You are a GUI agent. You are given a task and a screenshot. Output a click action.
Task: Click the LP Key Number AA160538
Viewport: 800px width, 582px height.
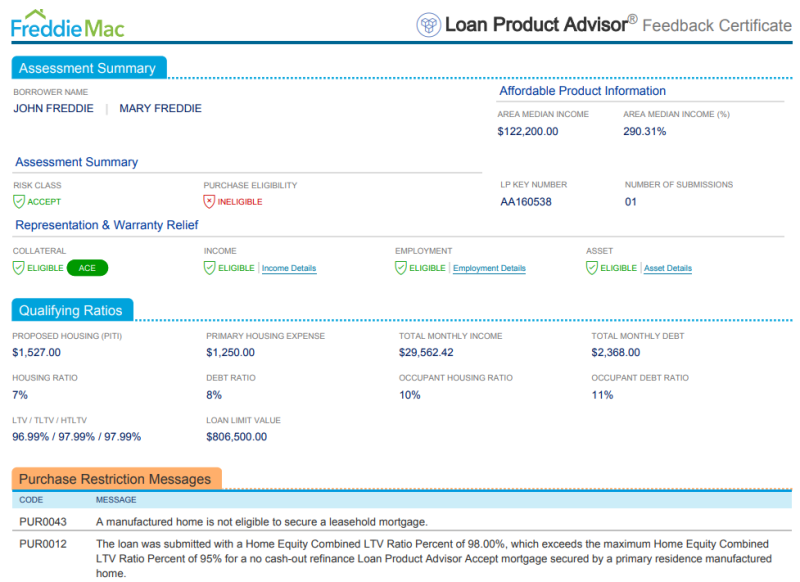pos(526,202)
